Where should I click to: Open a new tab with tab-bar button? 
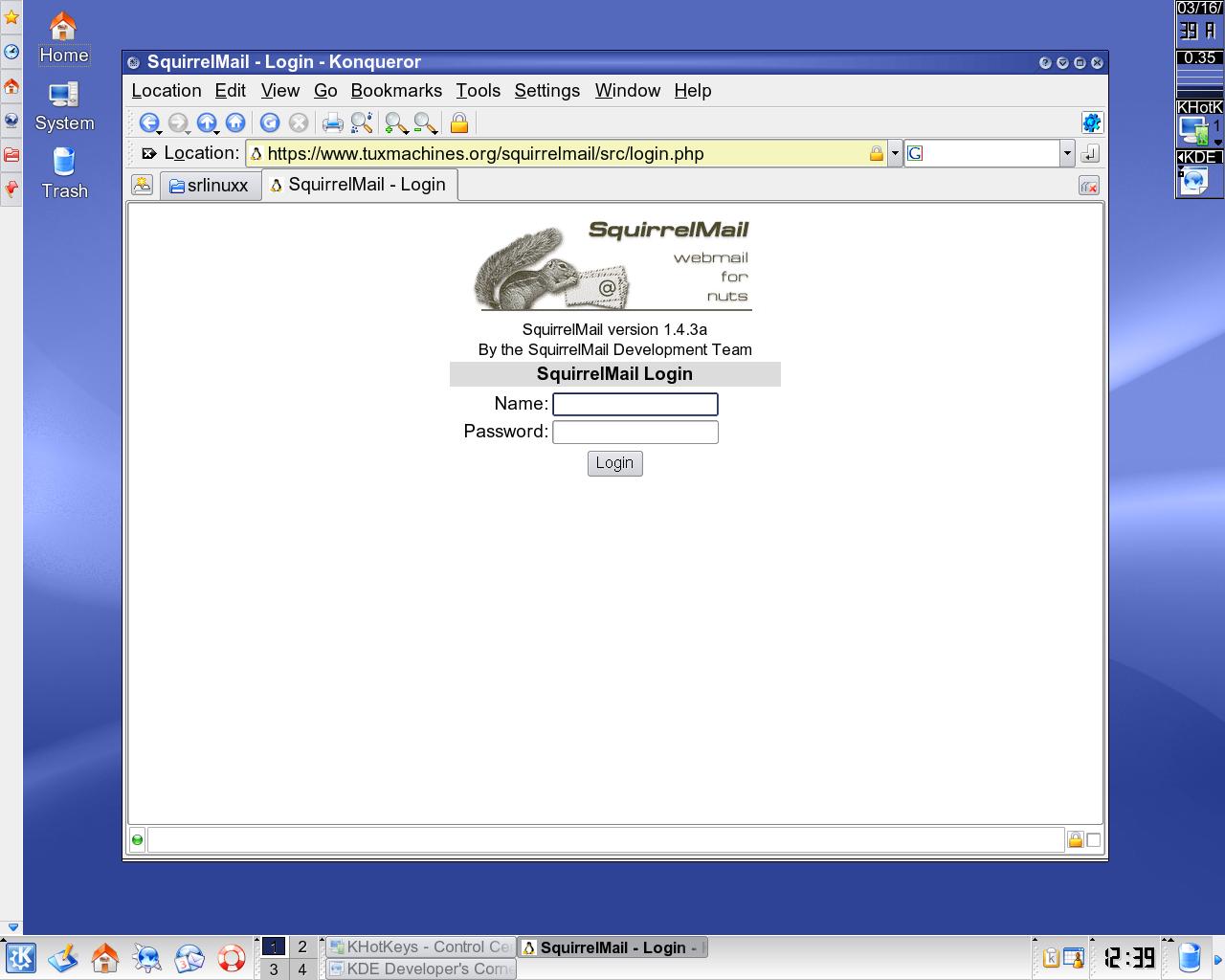[143, 185]
